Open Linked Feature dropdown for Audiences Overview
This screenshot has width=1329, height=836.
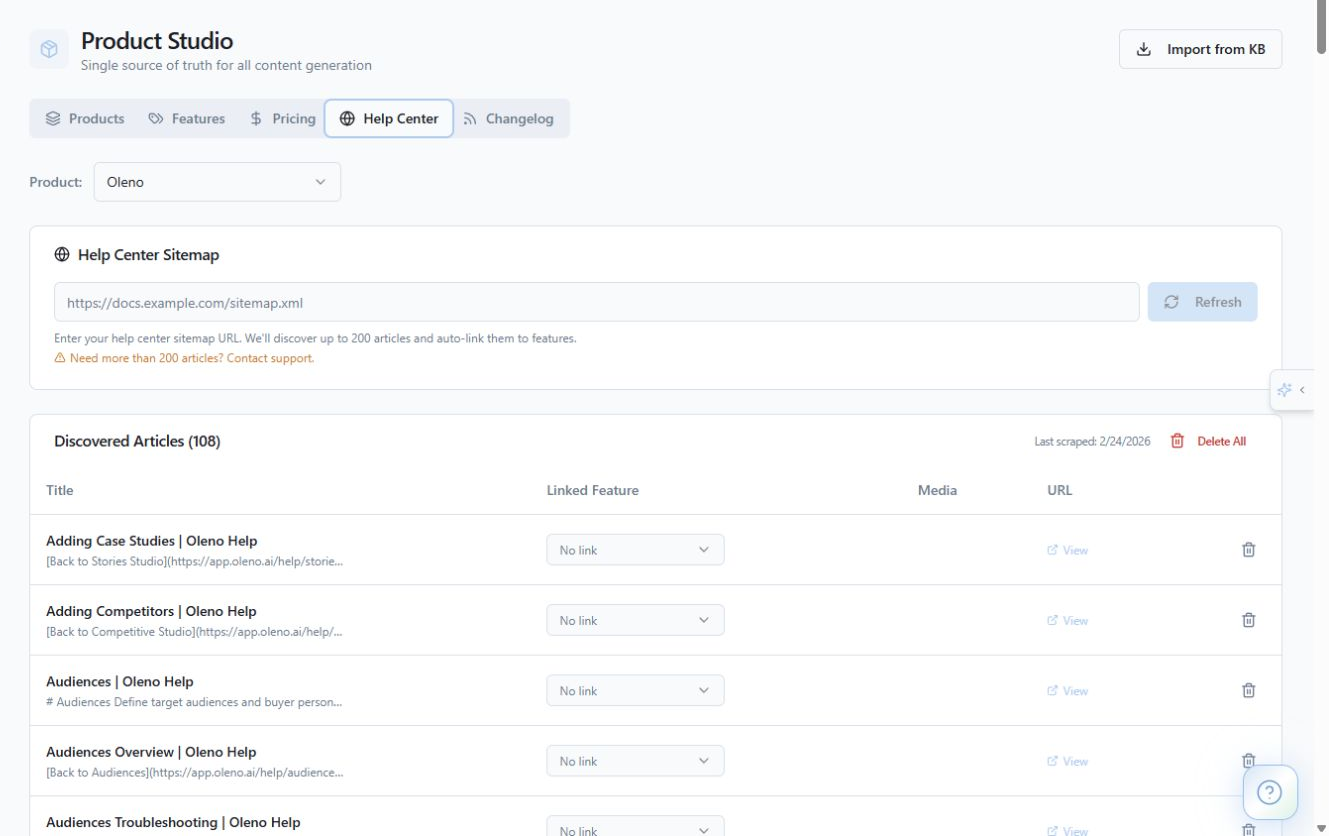635,761
